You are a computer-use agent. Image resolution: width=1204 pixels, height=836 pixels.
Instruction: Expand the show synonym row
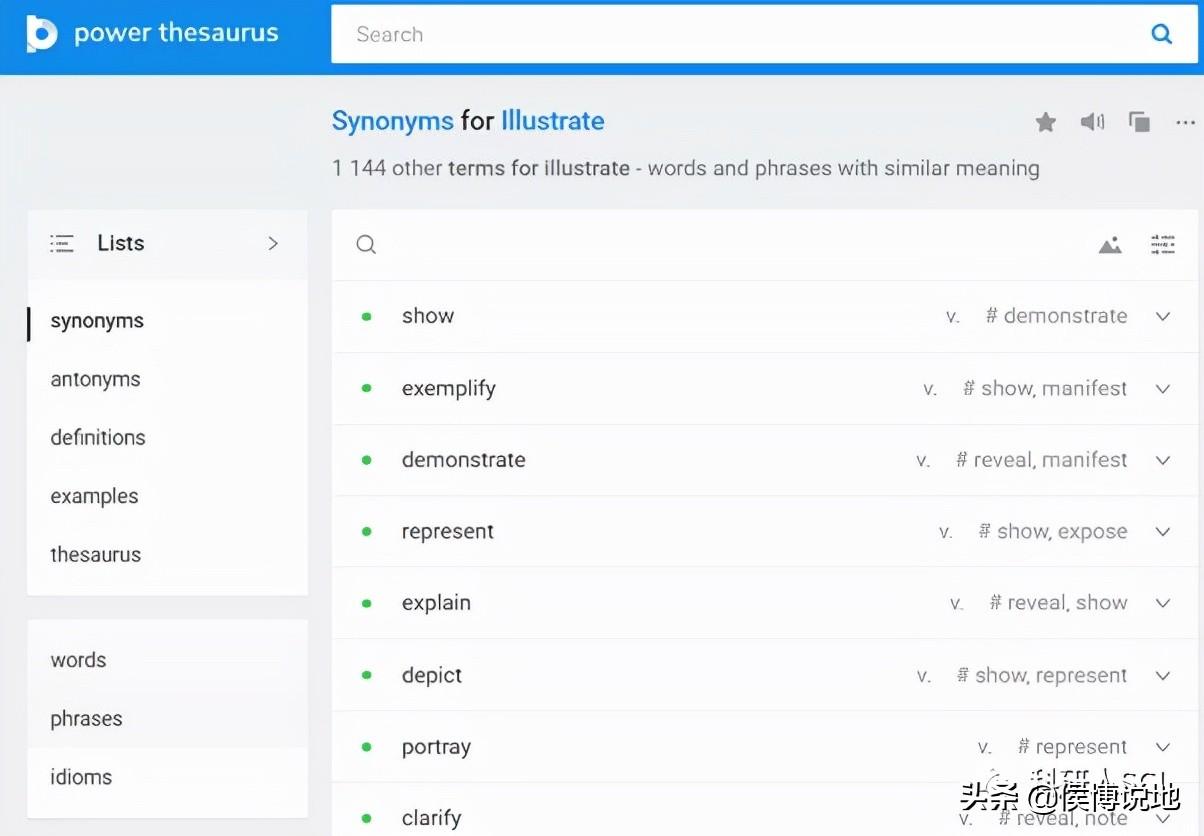(1163, 316)
